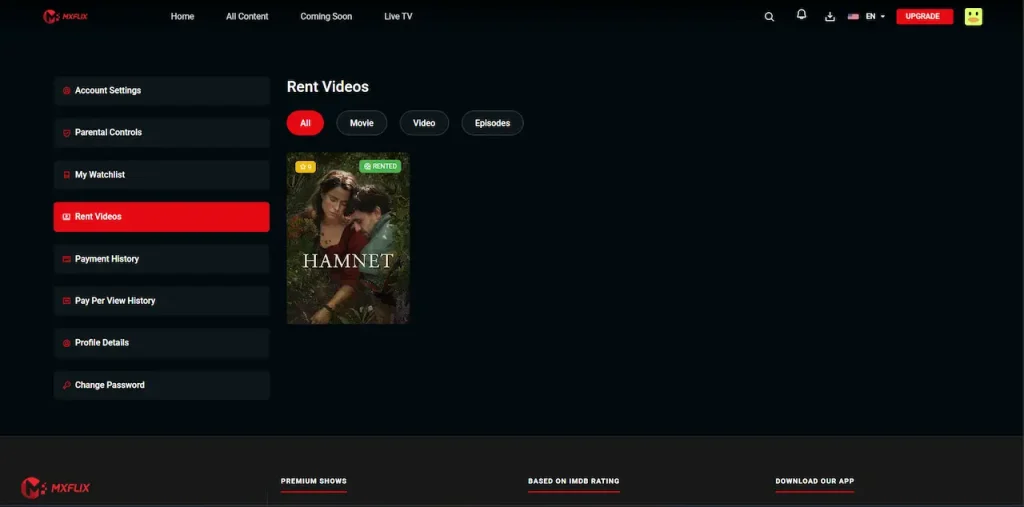This screenshot has width=1024, height=507.
Task: Open Pay Per View History in sidebar
Action: pos(161,301)
